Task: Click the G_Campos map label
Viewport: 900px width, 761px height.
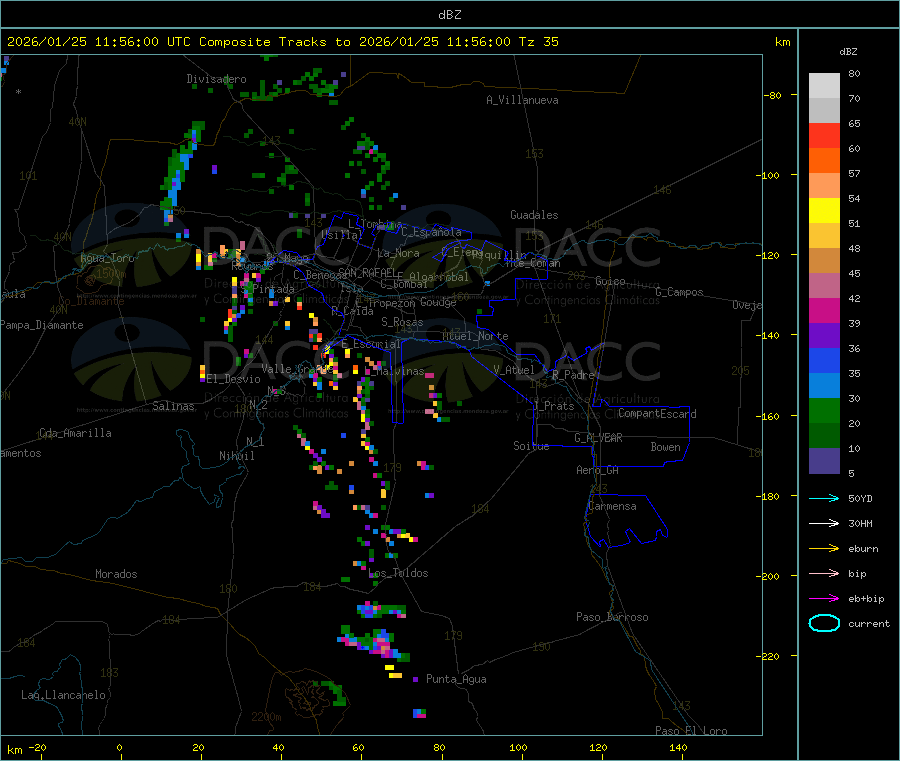Action: tap(679, 292)
